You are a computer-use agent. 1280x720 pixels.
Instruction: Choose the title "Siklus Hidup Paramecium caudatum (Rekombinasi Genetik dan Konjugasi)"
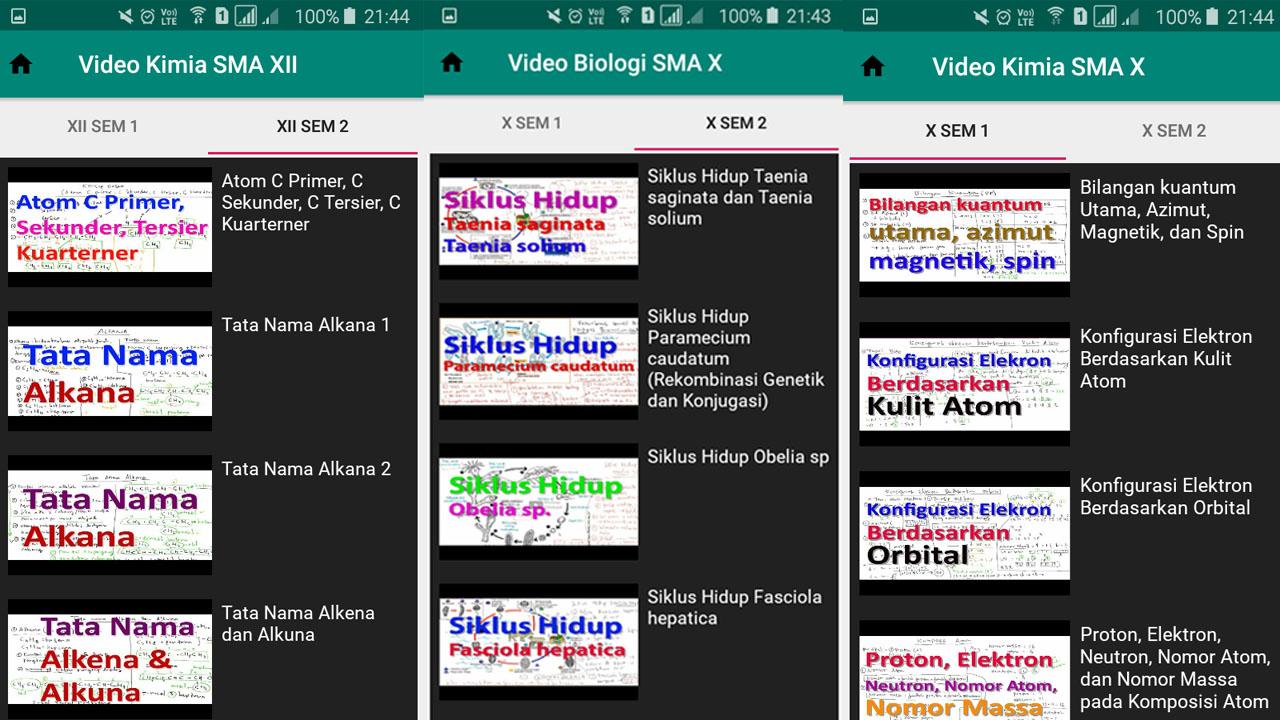(736, 358)
